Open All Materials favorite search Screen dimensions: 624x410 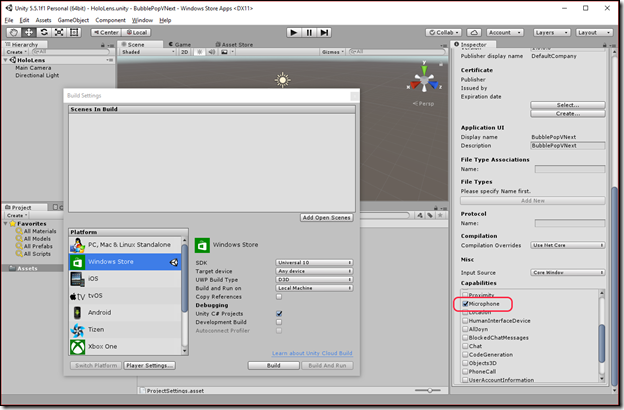40,231
